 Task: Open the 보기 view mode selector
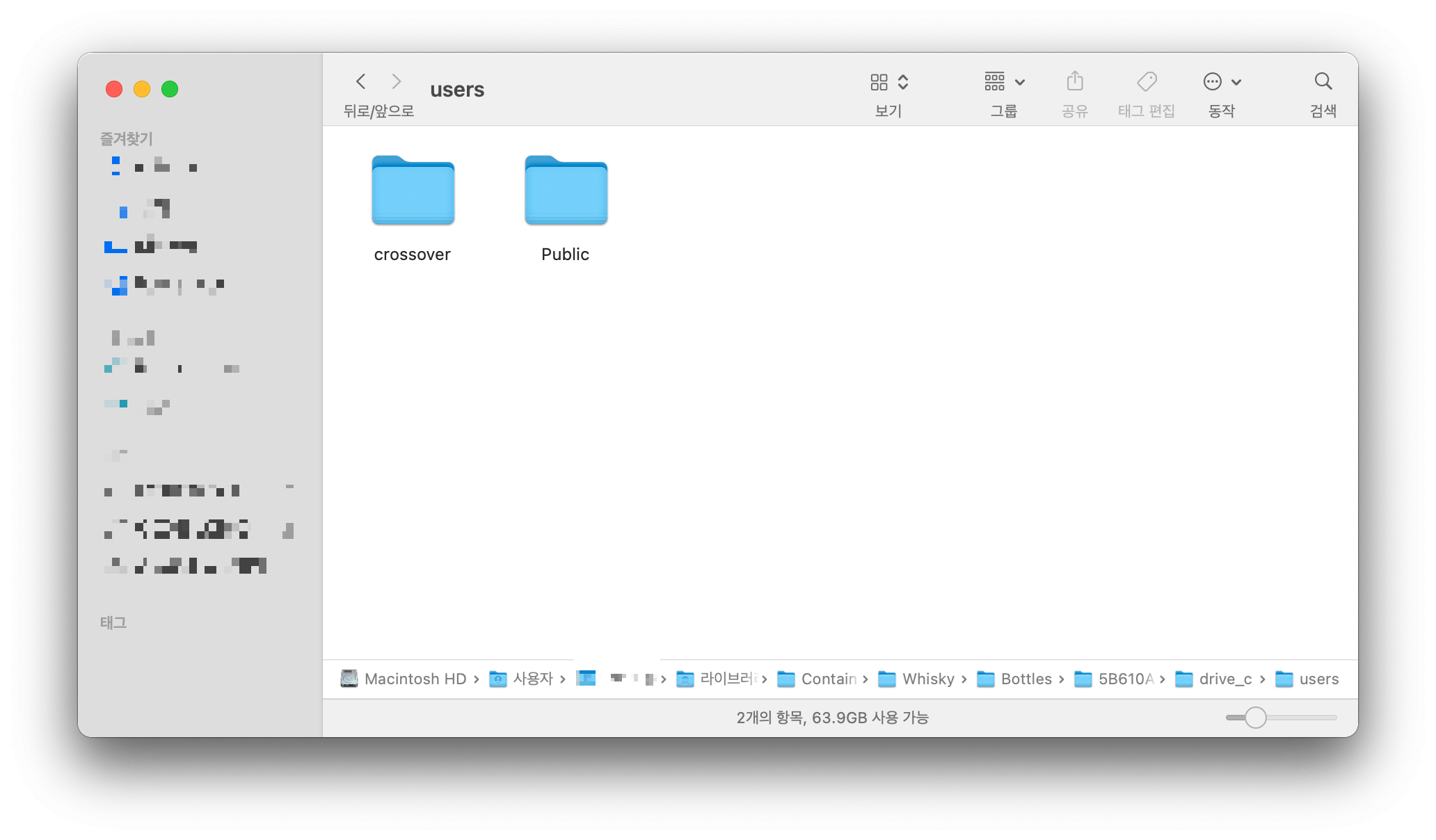coord(888,82)
